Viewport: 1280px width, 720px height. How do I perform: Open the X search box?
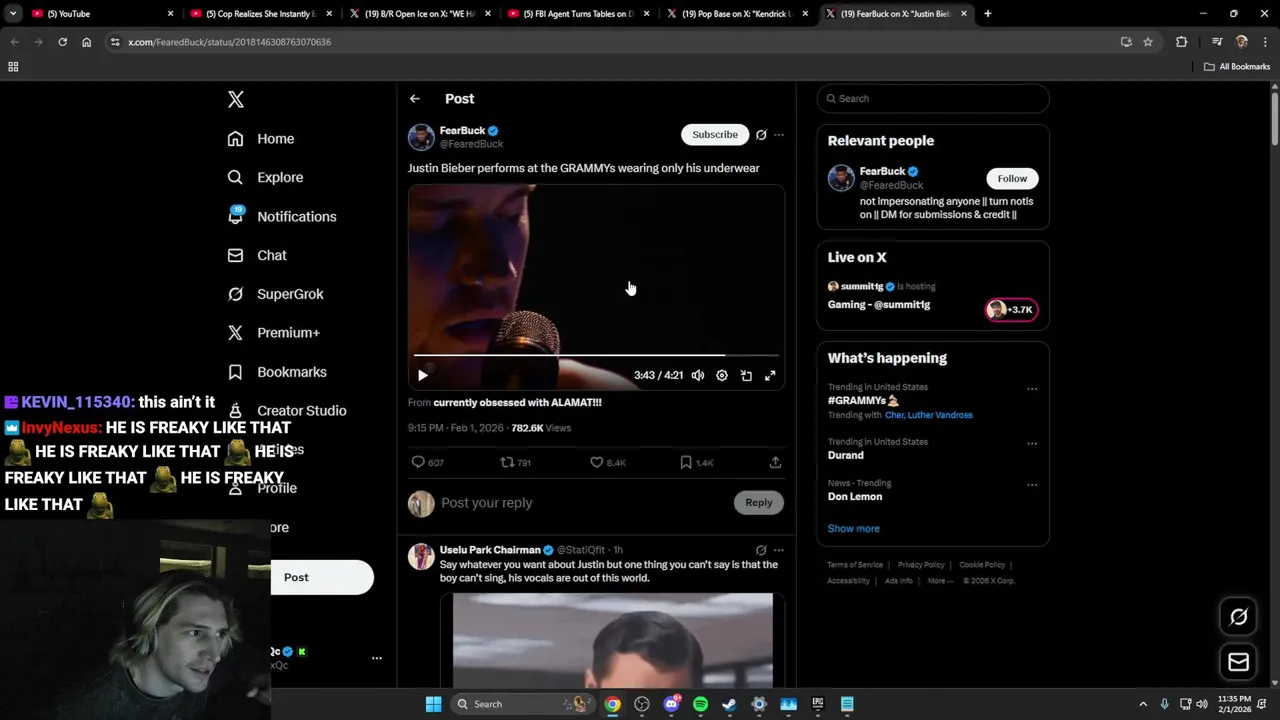[x=933, y=99]
